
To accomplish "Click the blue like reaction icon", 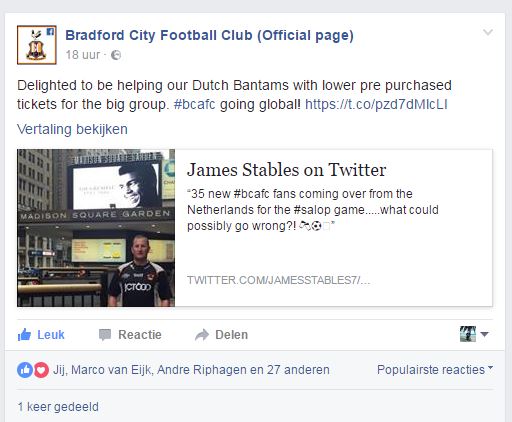I will point(25,370).
